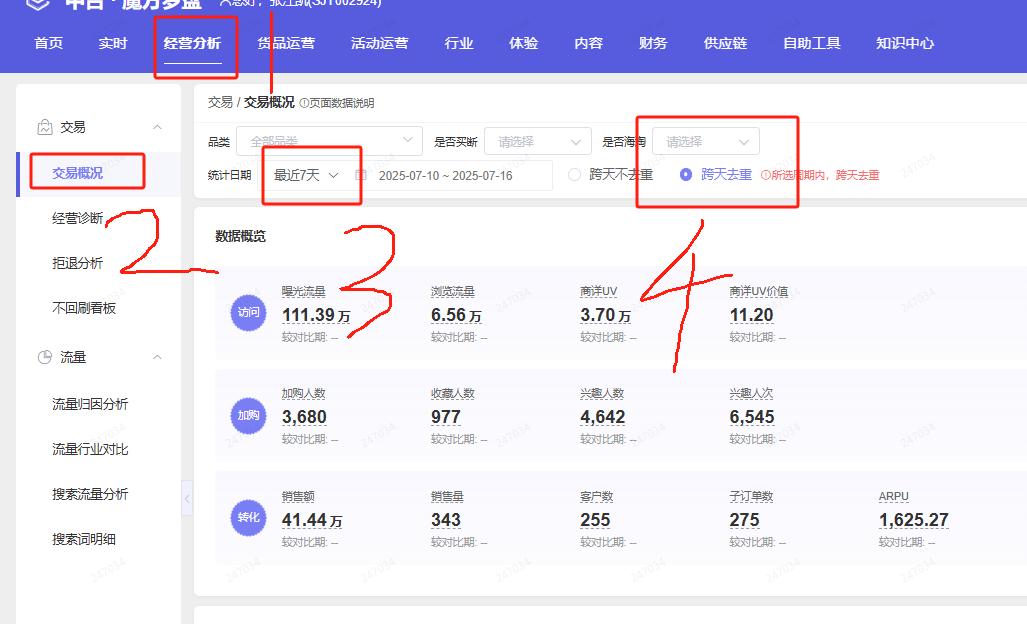Open the 是否海淘 dropdown

click(x=706, y=142)
